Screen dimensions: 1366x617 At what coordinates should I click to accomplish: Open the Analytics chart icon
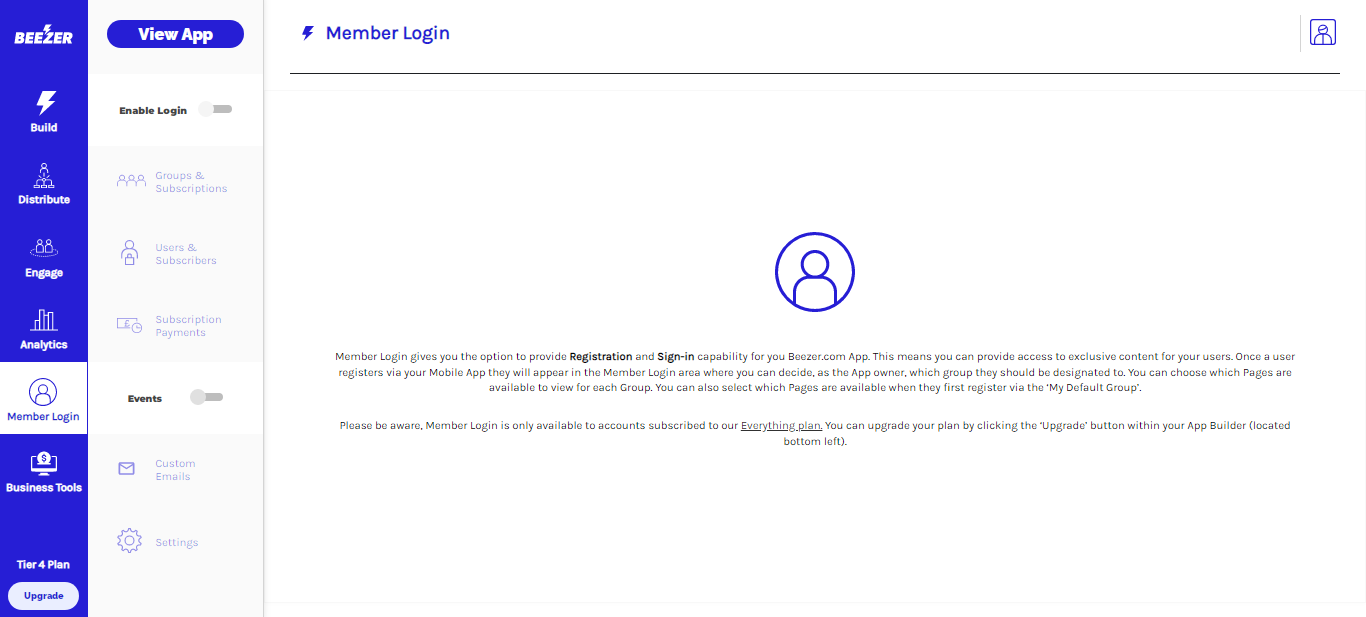(x=44, y=320)
